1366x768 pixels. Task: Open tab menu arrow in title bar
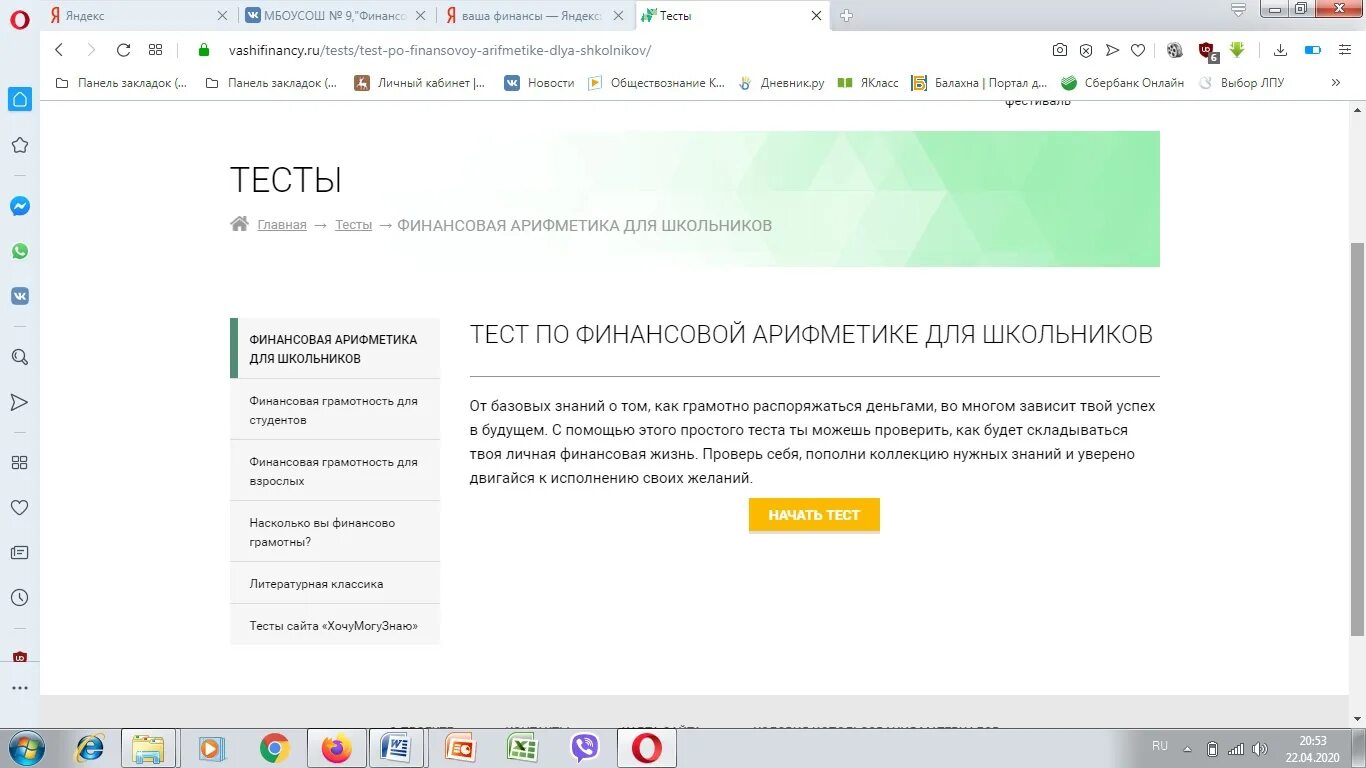(x=1238, y=11)
